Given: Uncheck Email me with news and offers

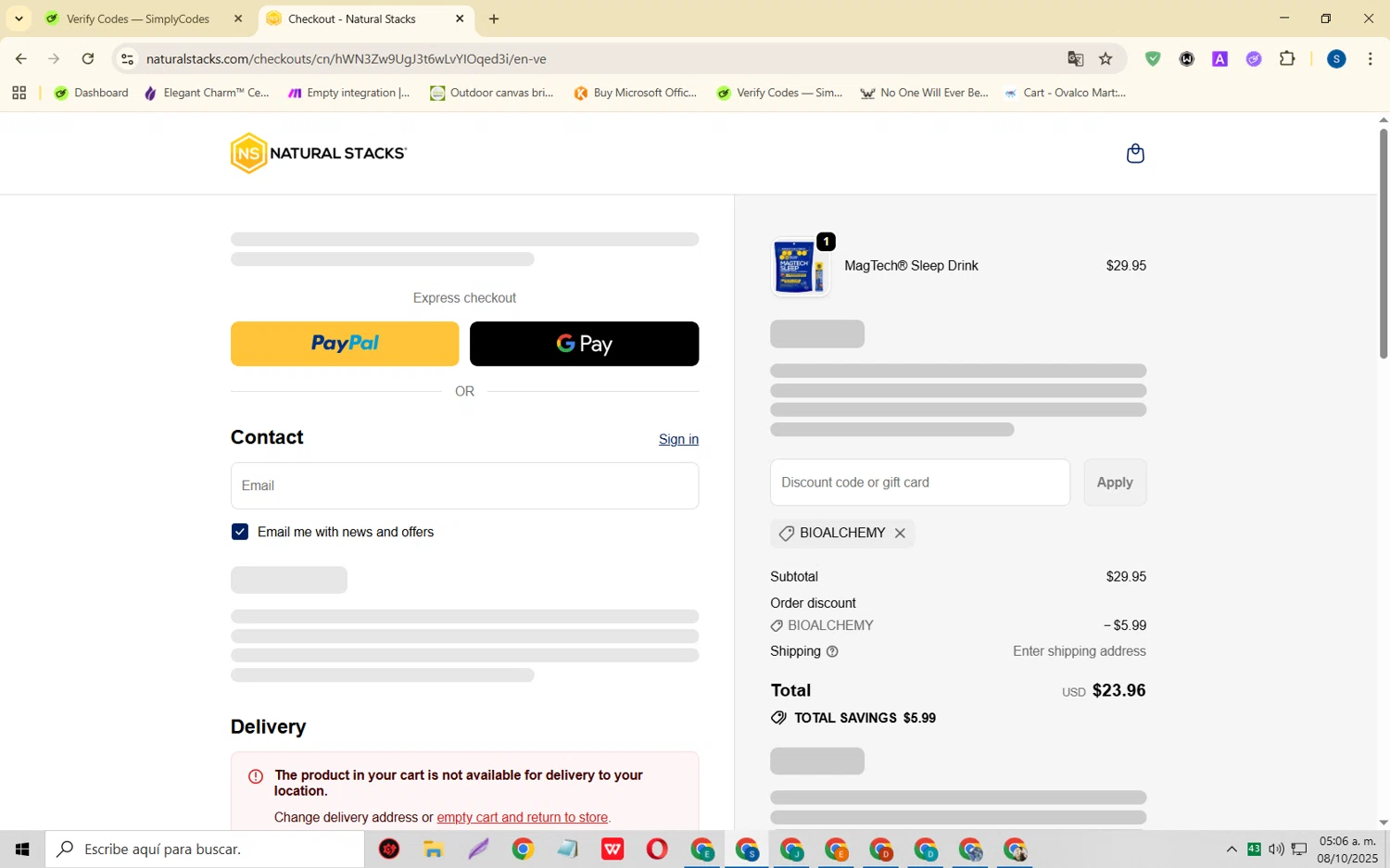Looking at the screenshot, I should tap(240, 533).
